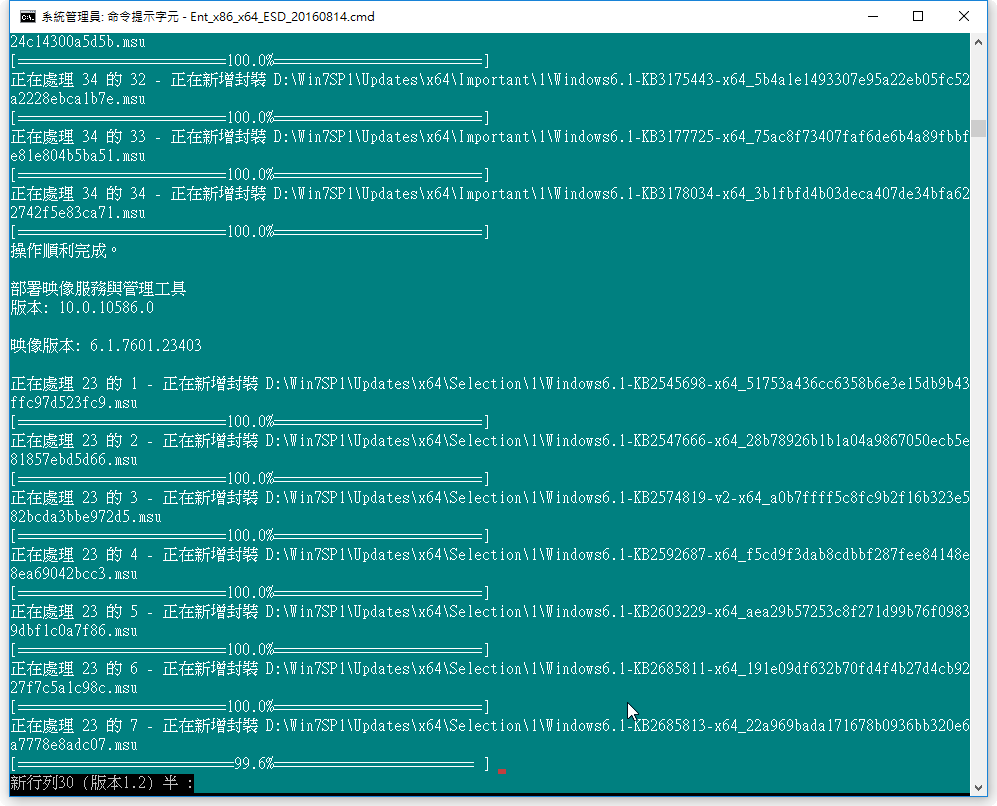The height and width of the screenshot is (806, 997).
Task: Click the file name ffc97d523fc9.msu
Action: click(x=74, y=403)
